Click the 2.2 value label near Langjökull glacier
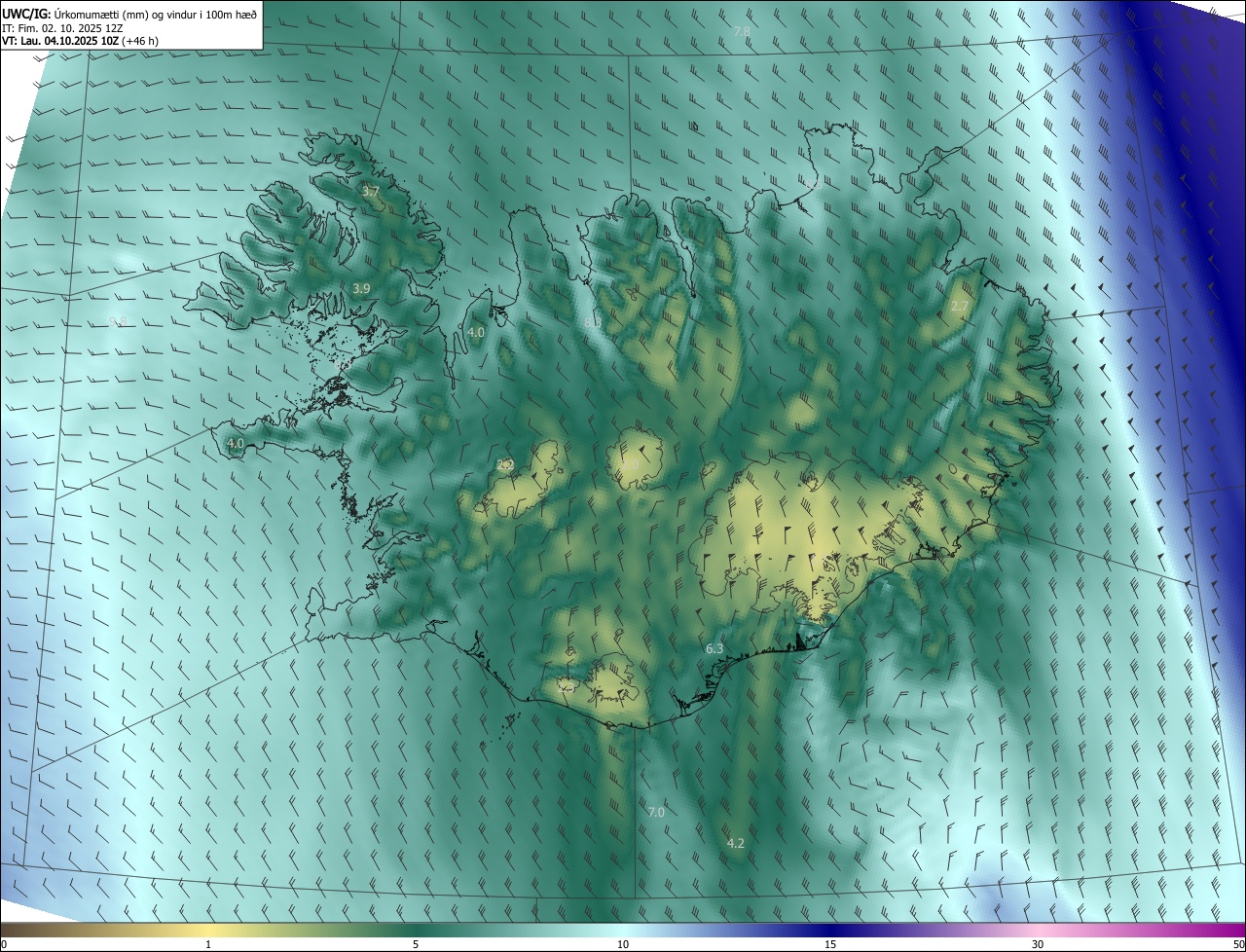1246x952 pixels. pyautogui.click(x=504, y=465)
